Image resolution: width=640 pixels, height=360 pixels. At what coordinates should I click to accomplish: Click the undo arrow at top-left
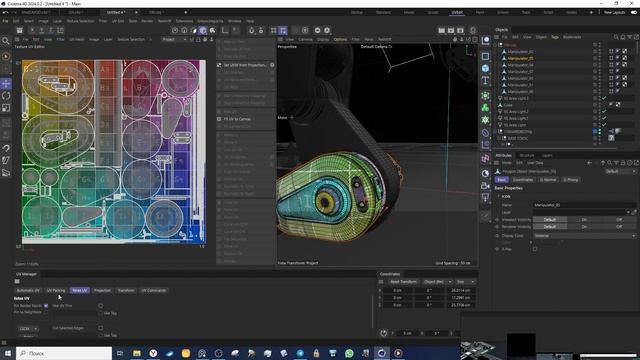click(5, 13)
